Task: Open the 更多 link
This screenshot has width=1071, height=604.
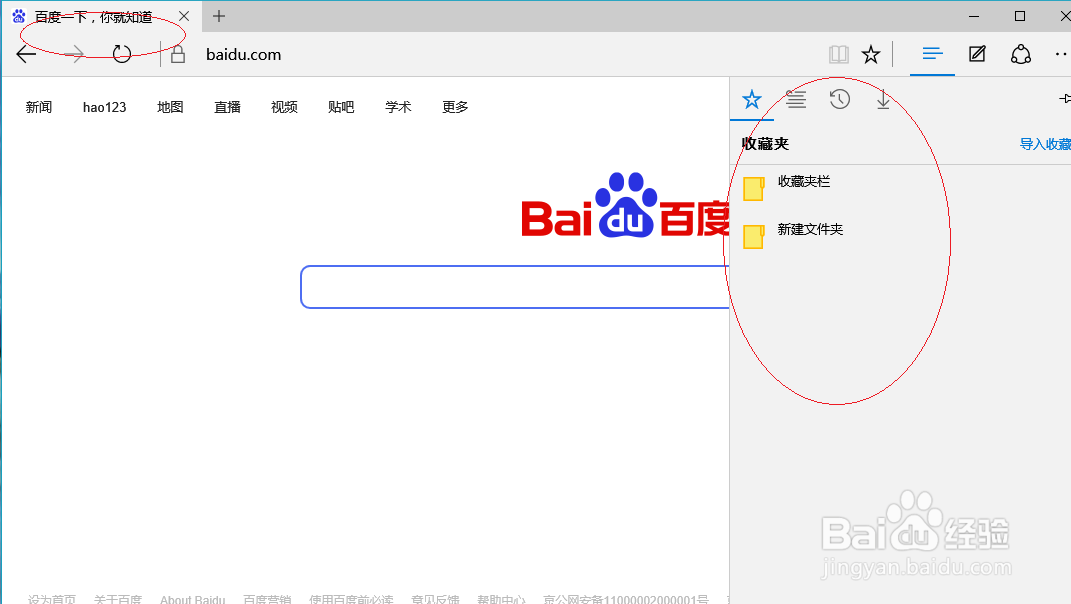Action: (455, 107)
